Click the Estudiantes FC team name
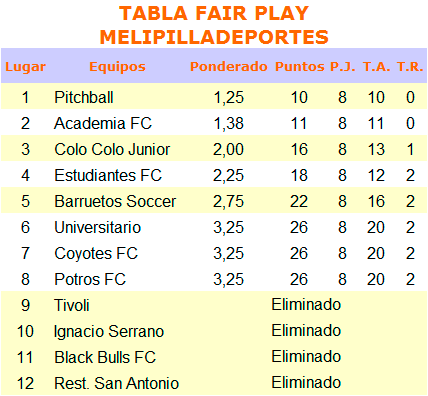 point(108,175)
